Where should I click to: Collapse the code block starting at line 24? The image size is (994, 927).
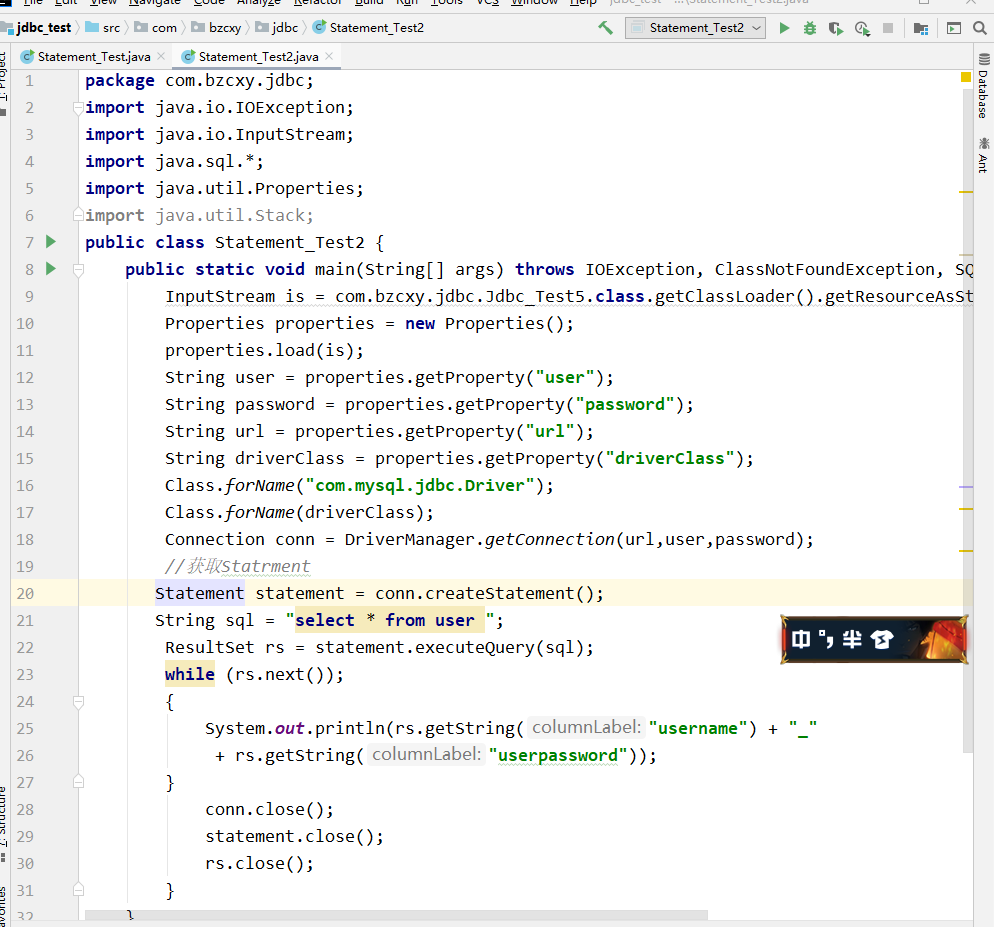[78, 702]
